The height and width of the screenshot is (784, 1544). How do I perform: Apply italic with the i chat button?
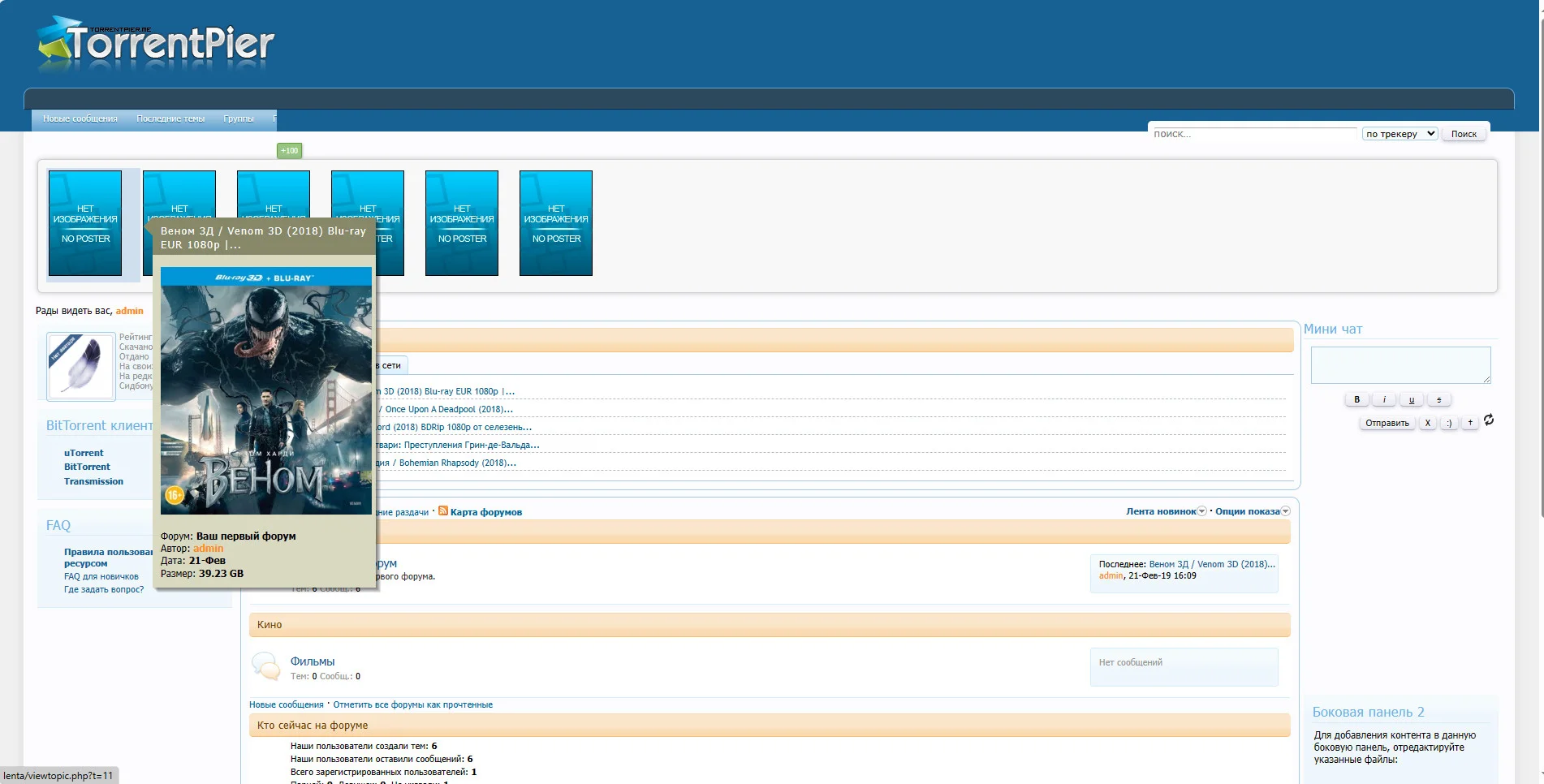pyautogui.click(x=1384, y=399)
